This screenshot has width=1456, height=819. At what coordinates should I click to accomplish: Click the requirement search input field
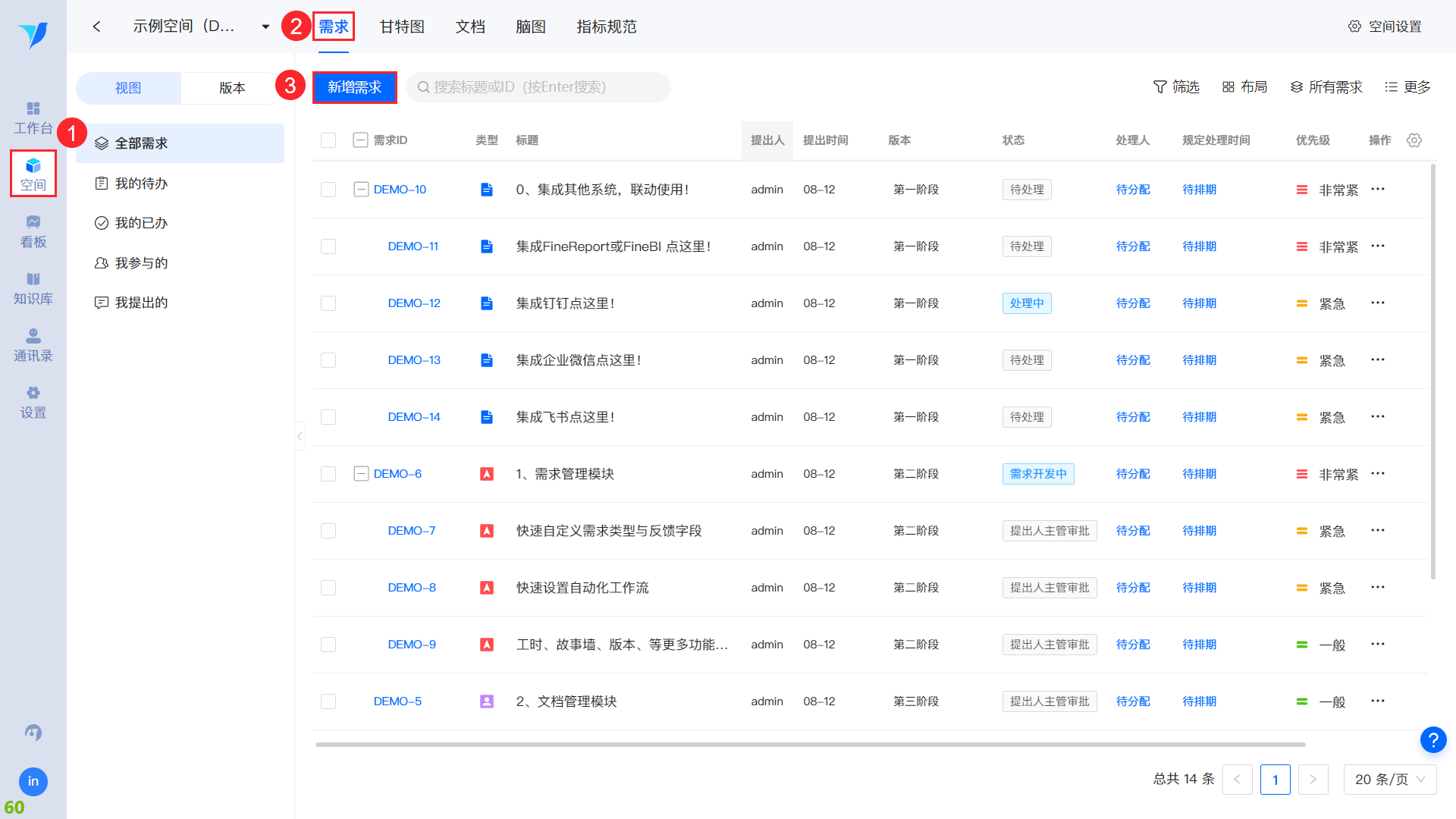(x=538, y=87)
